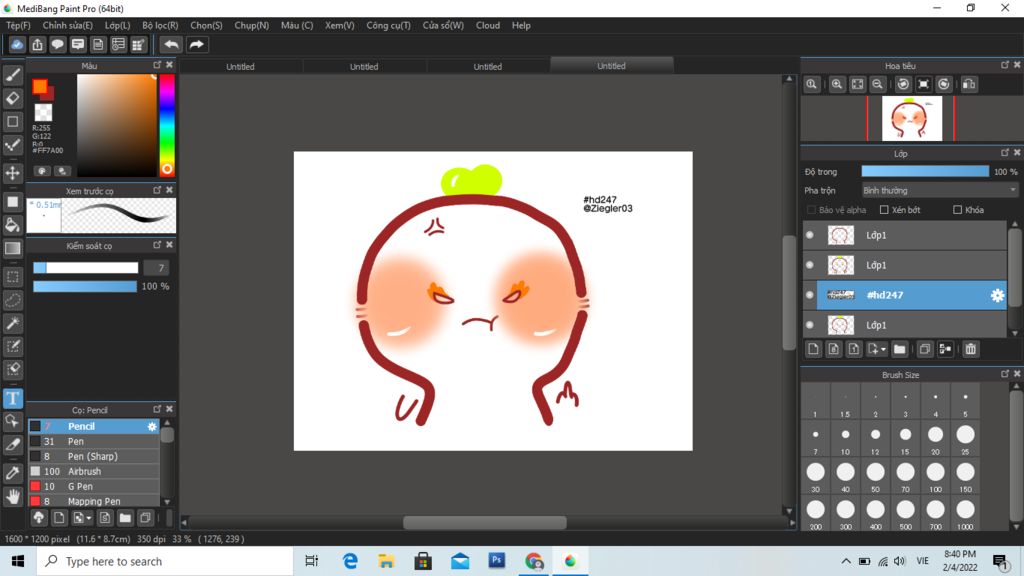Click the horizontal canvas scrollbar
Viewport: 1024px width, 576px height.
pos(485,522)
